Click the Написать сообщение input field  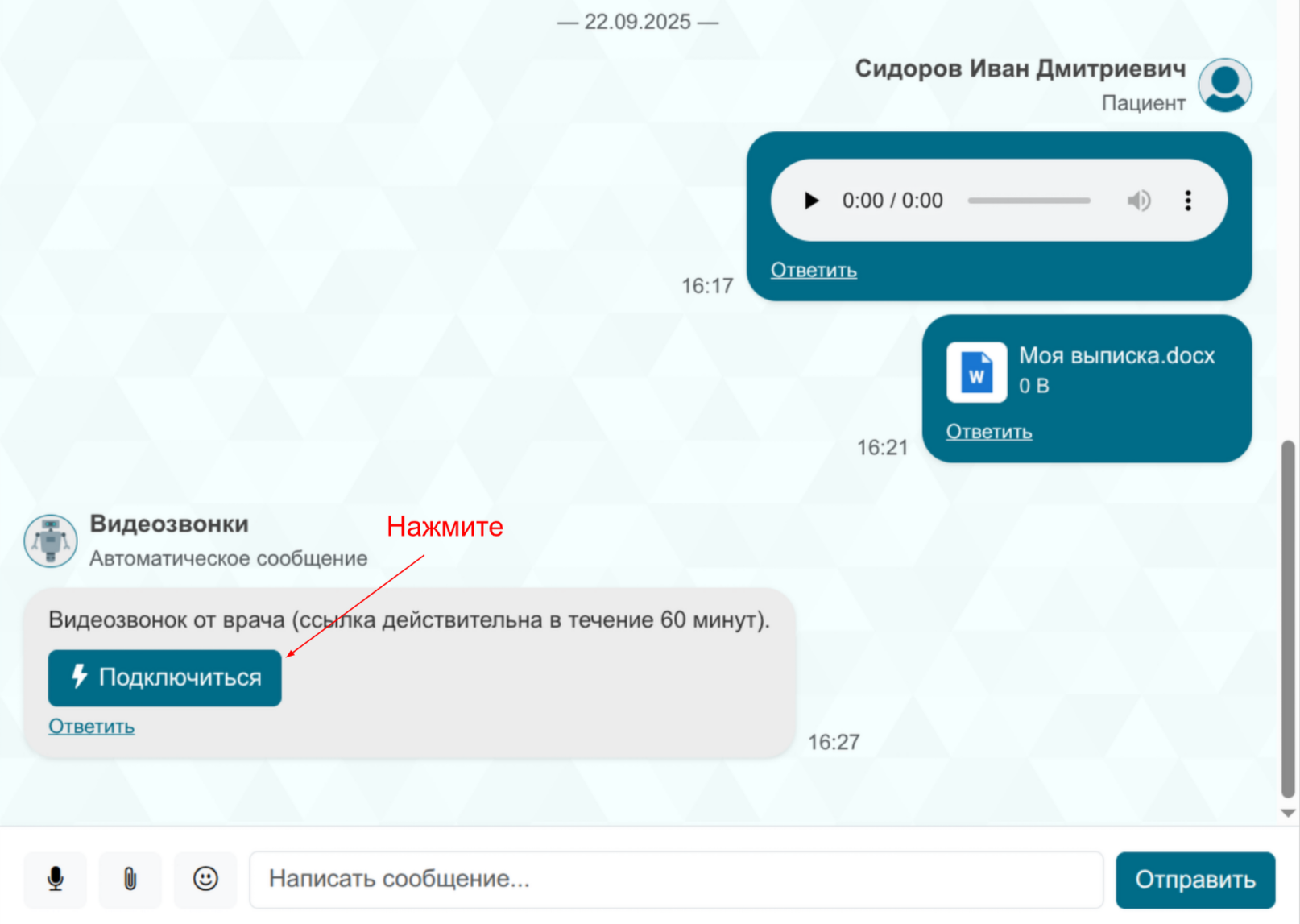675,879
